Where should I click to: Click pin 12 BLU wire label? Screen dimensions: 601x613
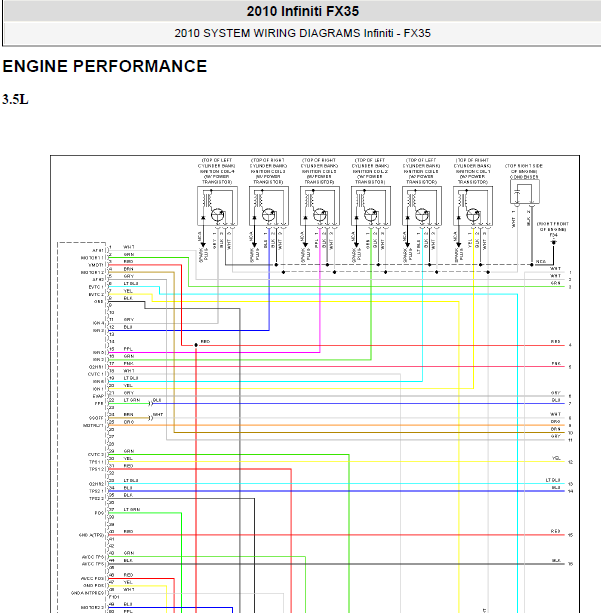(x=128, y=327)
